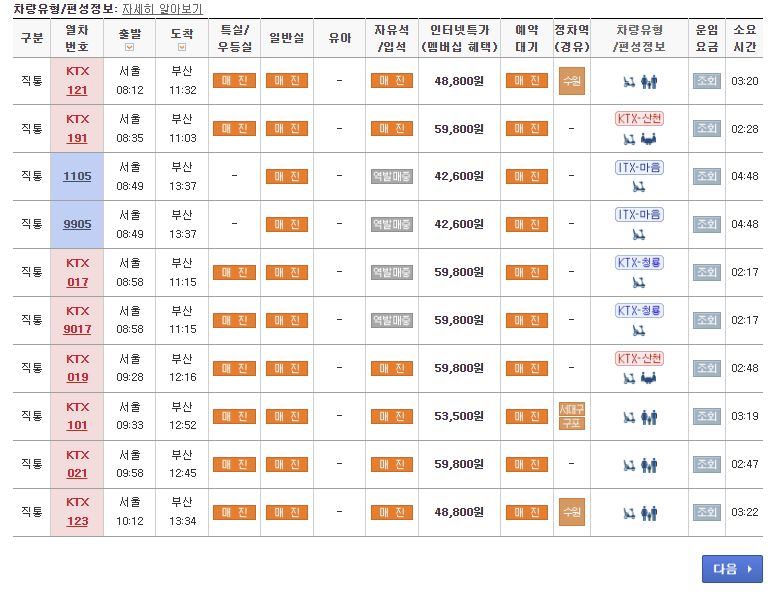Screen dimensions: 775x595
Task: Click ITX-마음 badge for train 1105
Action: pos(639,168)
